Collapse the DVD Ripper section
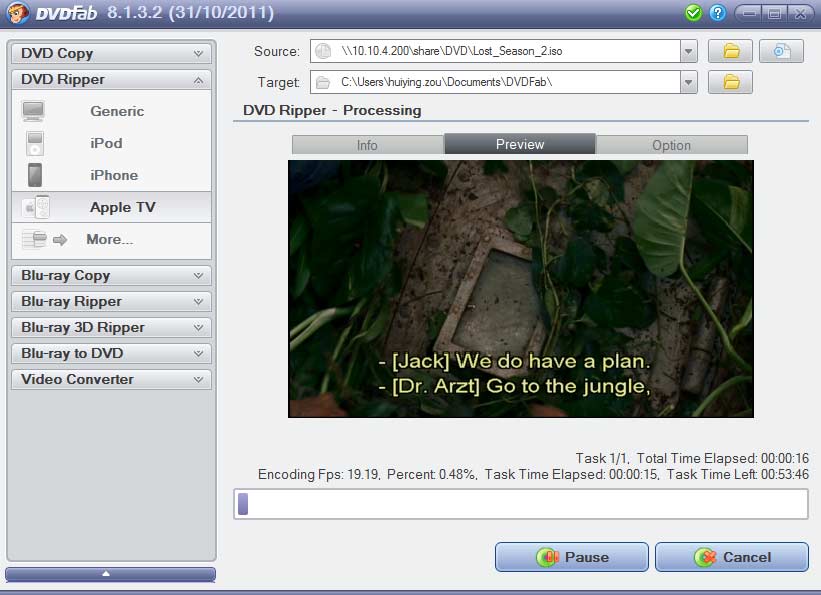Viewport: 821px width, 595px height. click(112, 80)
